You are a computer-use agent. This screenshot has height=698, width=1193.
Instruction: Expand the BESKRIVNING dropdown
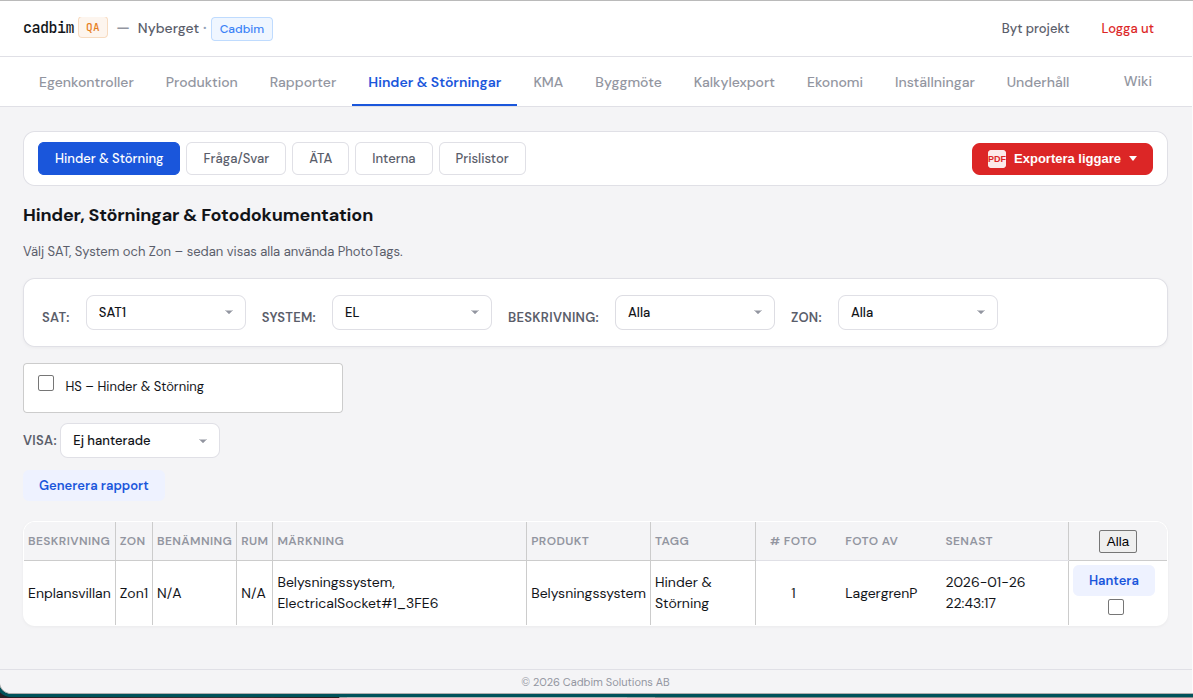(x=694, y=312)
